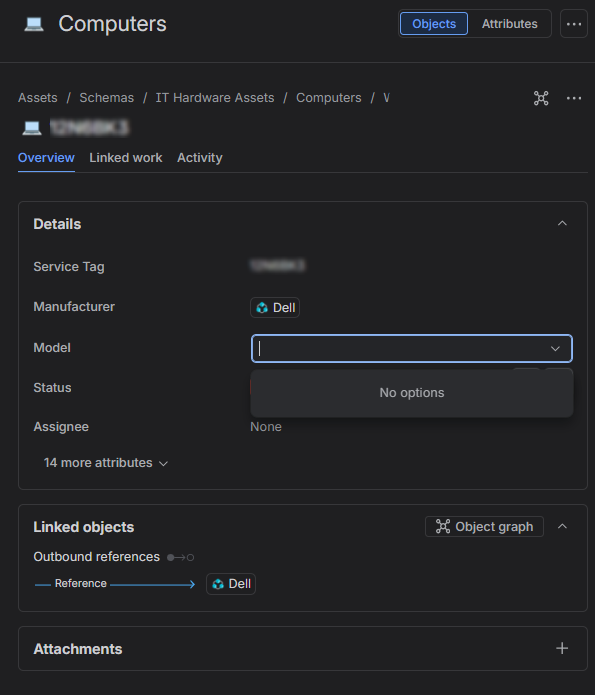Click the Dell reference in Linked objects
The image size is (595, 695).
pyautogui.click(x=231, y=584)
